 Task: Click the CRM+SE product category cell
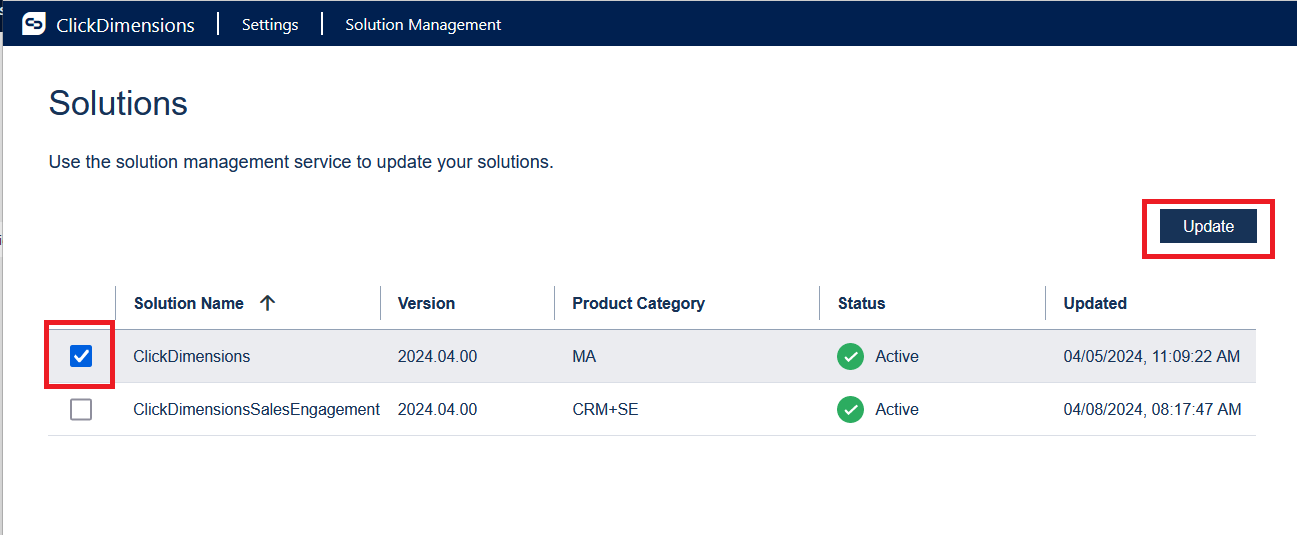coord(605,409)
